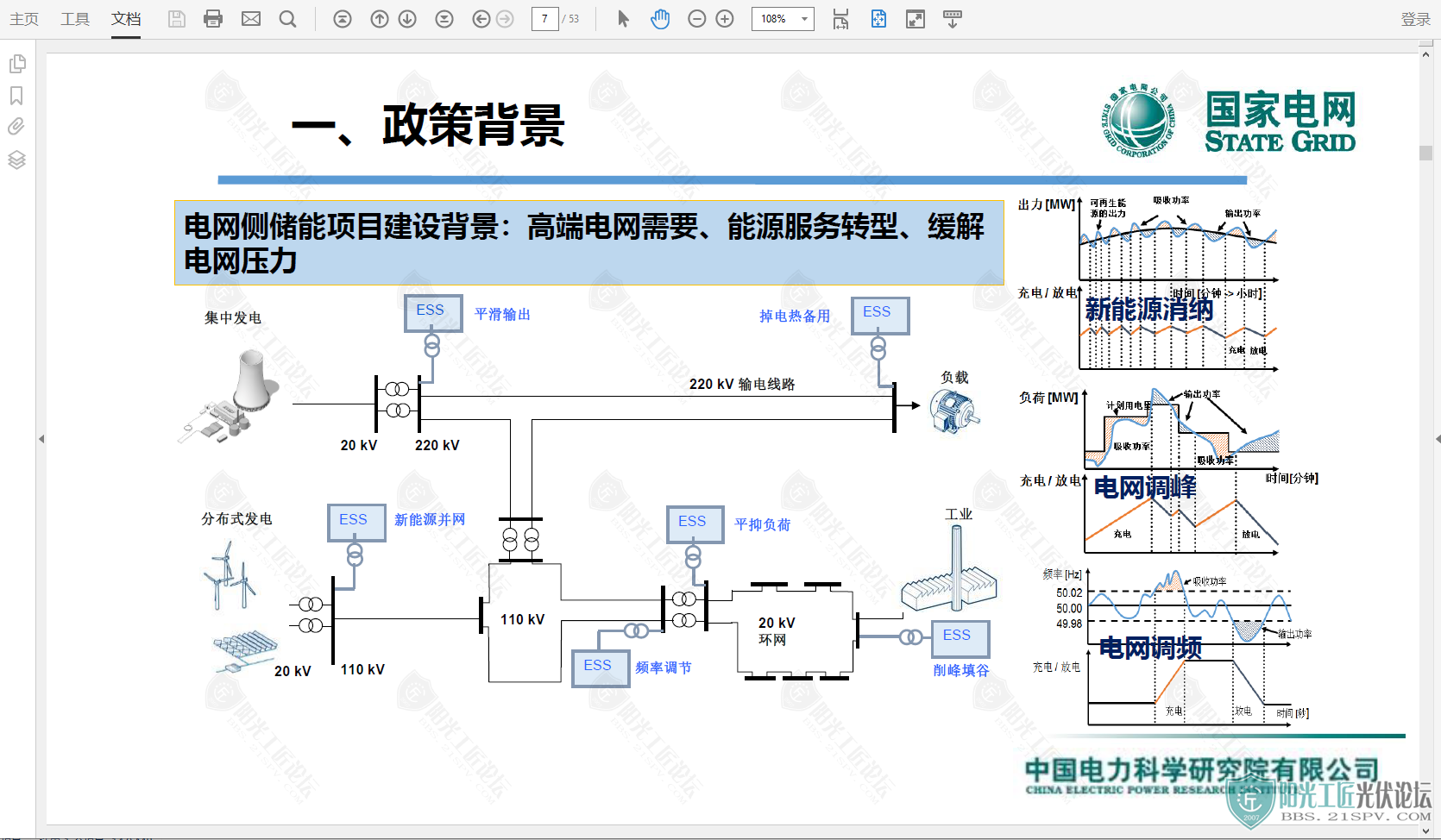Click the ESS box beside 平滑输出
This screenshot has height=840, width=1441.
click(x=433, y=314)
